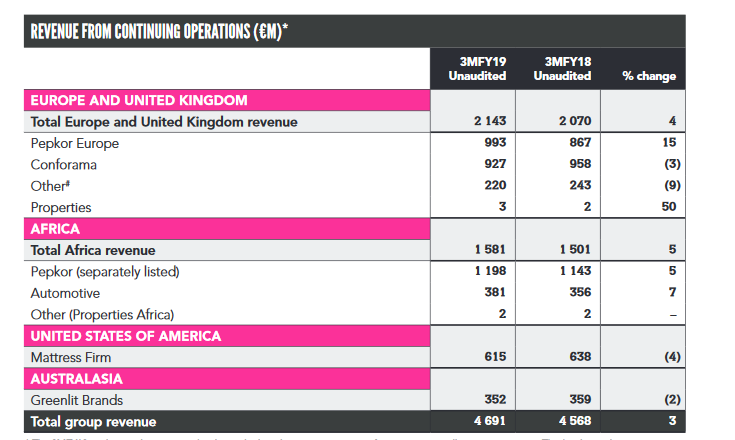Select the Automotive row label

coord(65,293)
